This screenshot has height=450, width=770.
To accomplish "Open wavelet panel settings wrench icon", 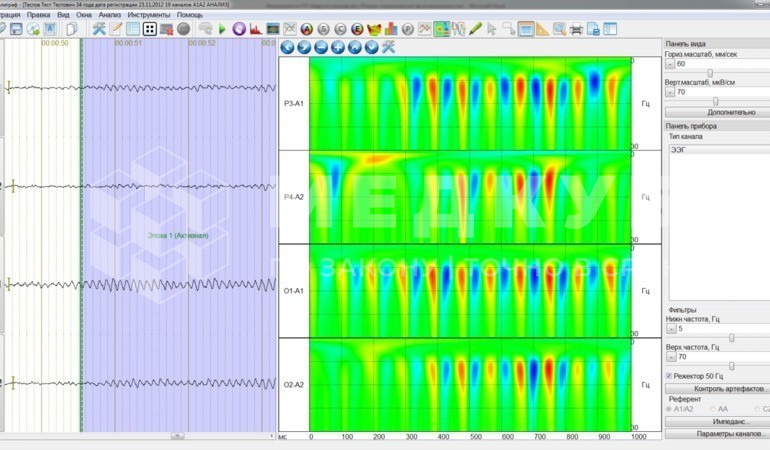I will click(388, 47).
